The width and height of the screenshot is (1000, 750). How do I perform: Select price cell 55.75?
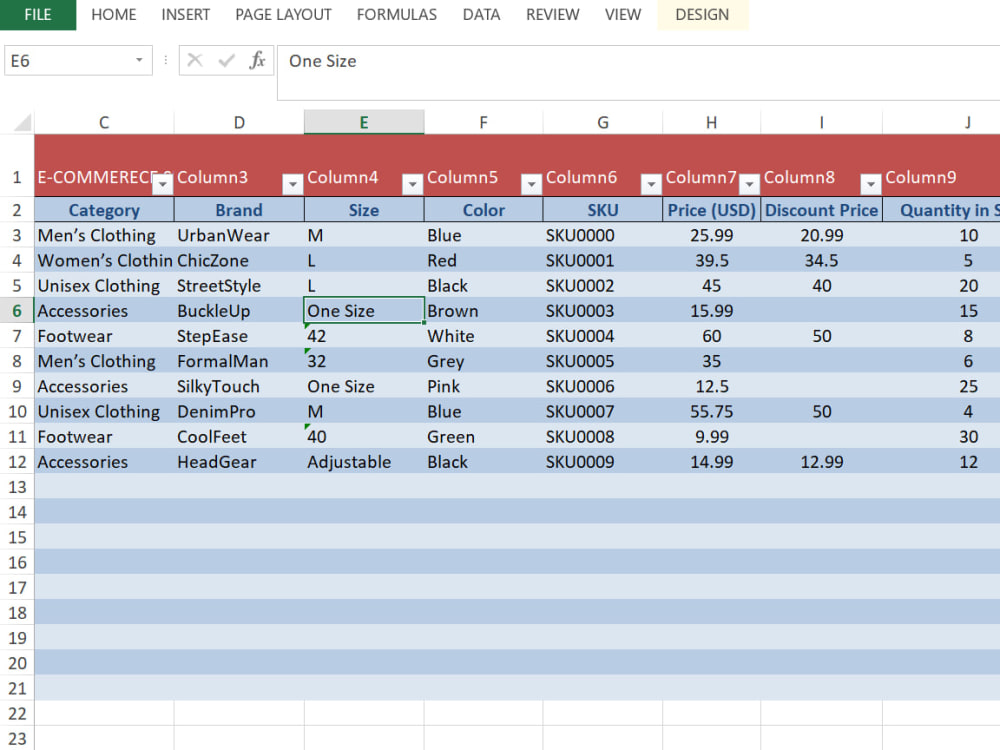(x=712, y=411)
